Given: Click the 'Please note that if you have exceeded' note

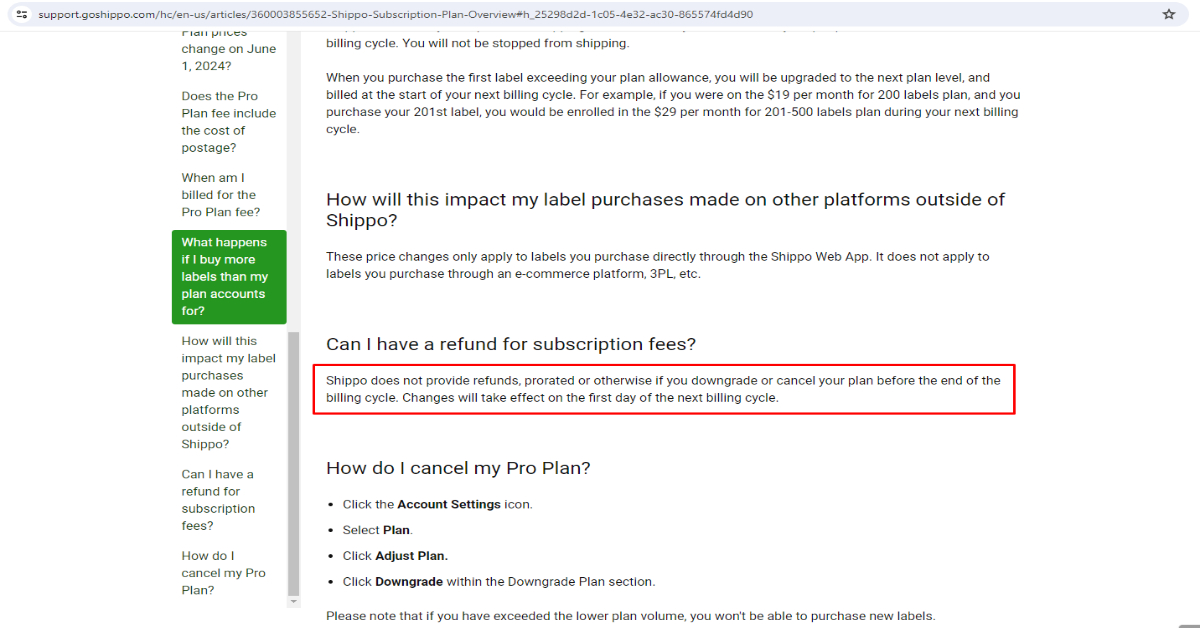Looking at the screenshot, I should [630, 616].
